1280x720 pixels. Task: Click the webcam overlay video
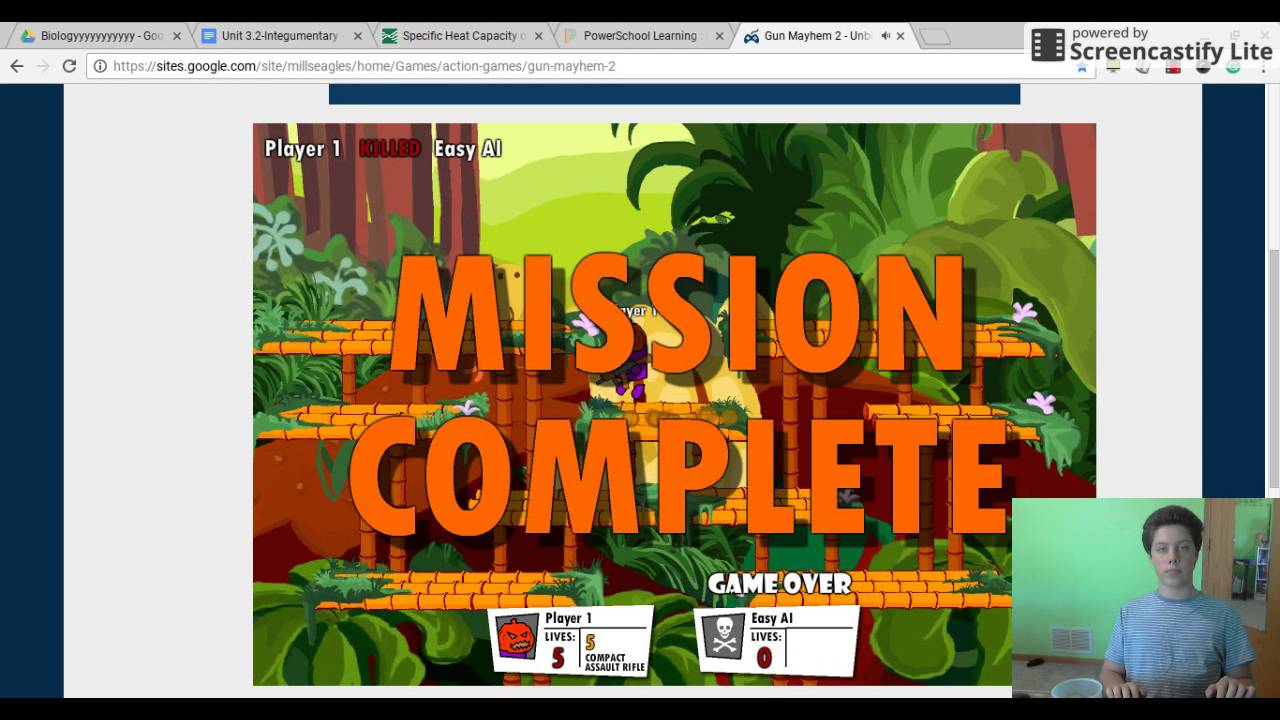coord(1146,597)
